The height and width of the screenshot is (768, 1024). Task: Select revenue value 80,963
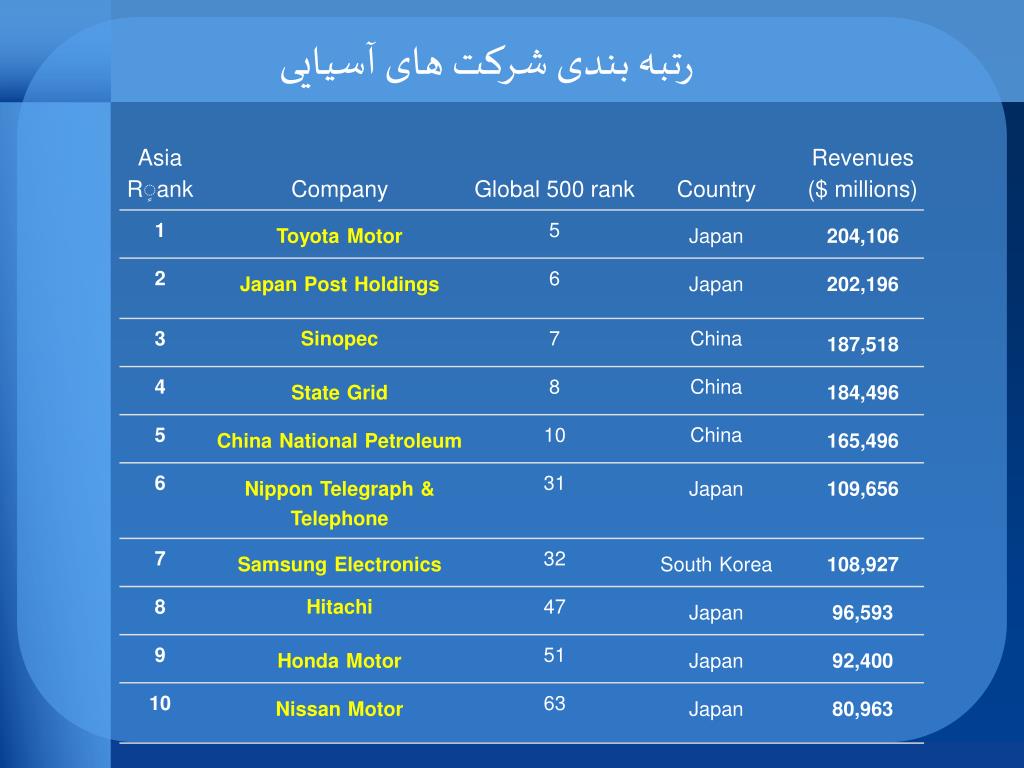tap(862, 709)
